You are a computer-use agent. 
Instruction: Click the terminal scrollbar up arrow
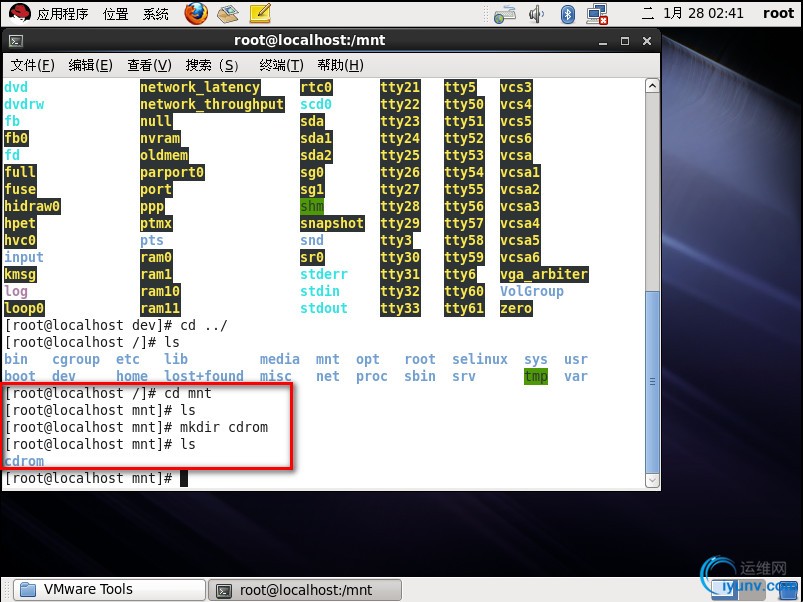[x=652, y=85]
